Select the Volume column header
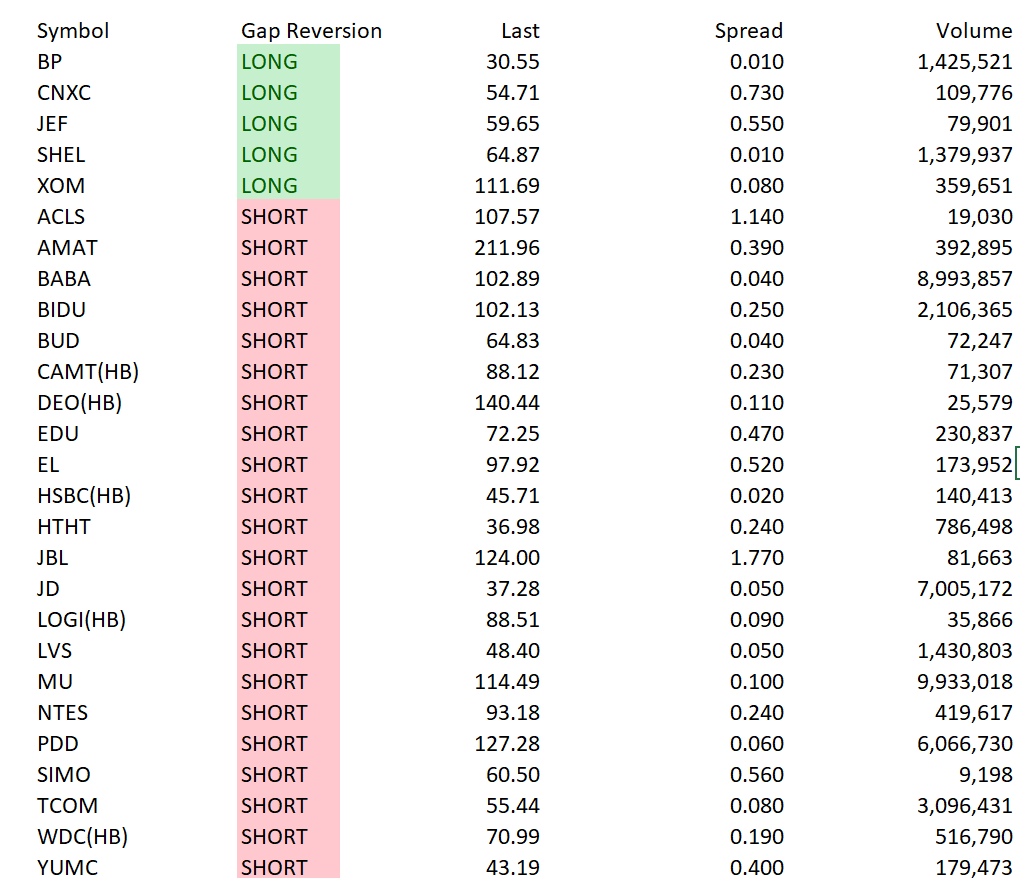The width and height of the screenshot is (1020, 878). (x=974, y=31)
